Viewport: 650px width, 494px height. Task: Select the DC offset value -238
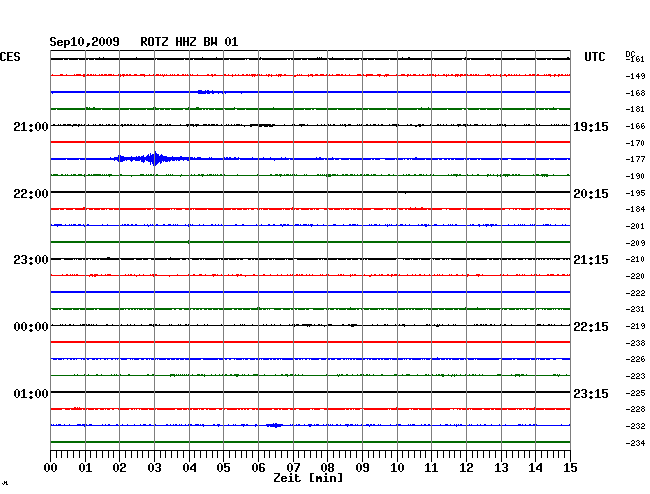pos(635,343)
